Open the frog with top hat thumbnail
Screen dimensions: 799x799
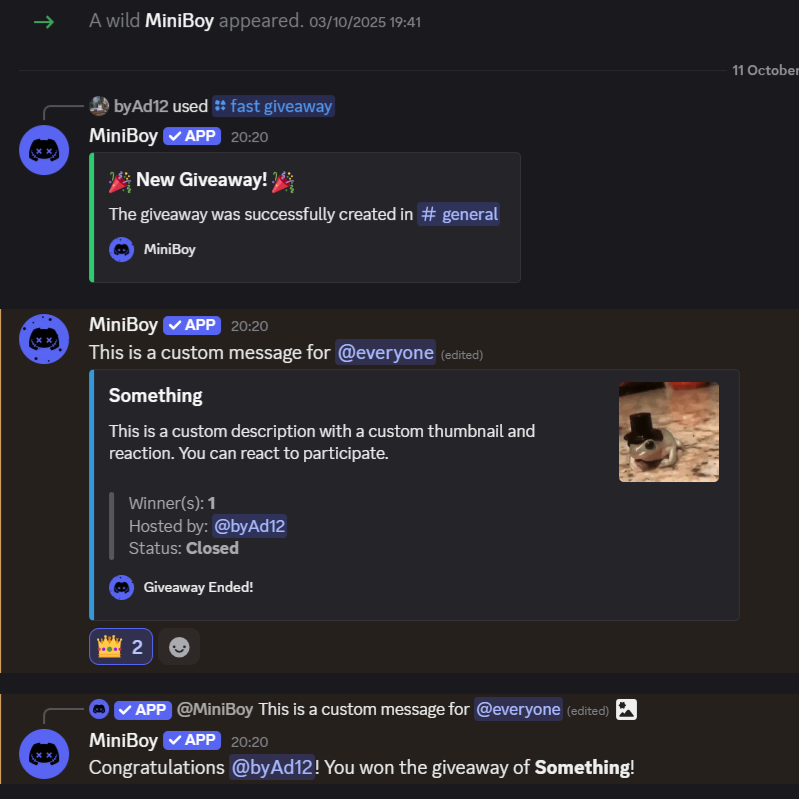pyautogui.click(x=668, y=432)
